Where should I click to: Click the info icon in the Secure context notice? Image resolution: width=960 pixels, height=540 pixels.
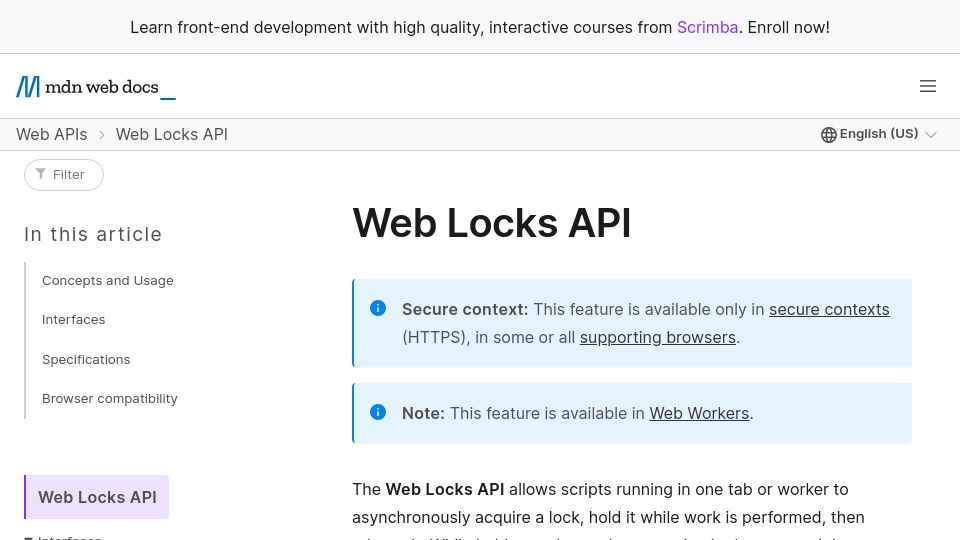(378, 308)
